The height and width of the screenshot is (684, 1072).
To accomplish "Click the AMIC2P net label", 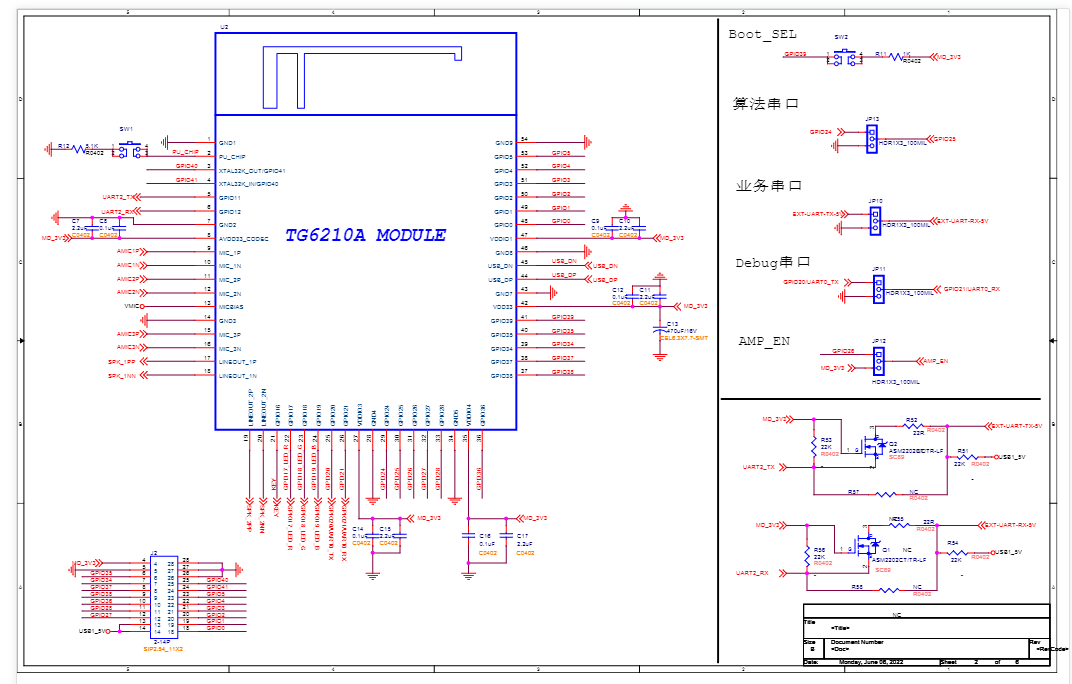I will click(128, 279).
